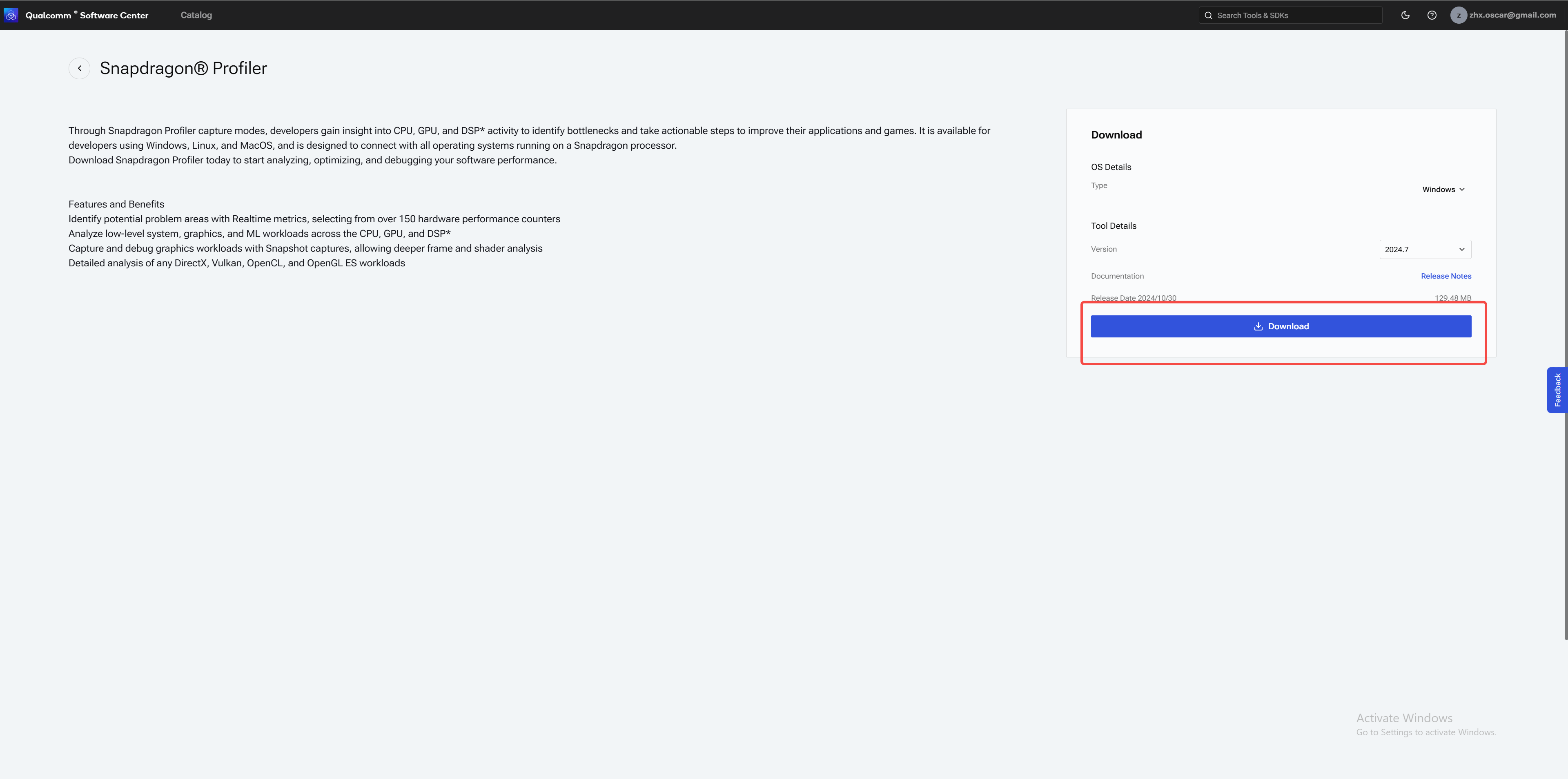Click the search magnifier icon
This screenshot has width=1568, height=779.
coord(1208,15)
